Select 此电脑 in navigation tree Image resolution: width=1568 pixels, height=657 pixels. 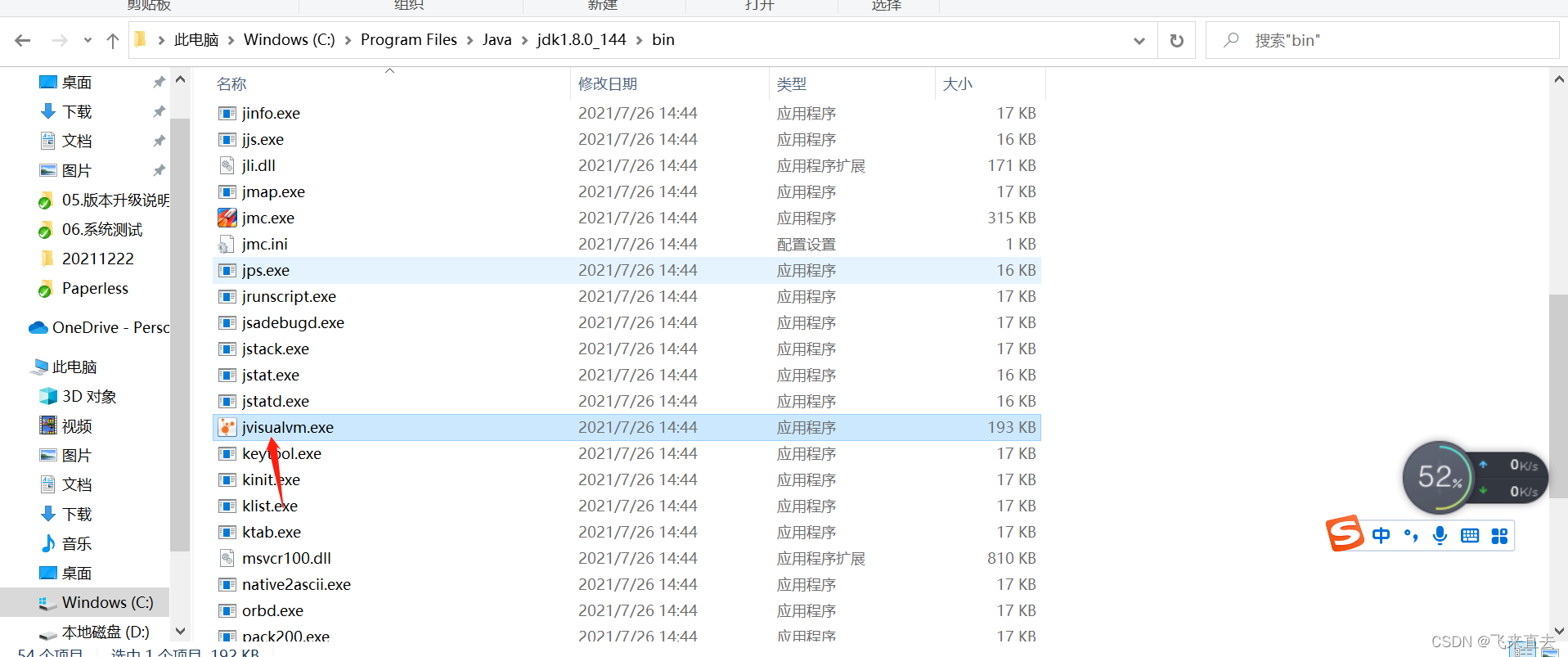click(x=74, y=367)
